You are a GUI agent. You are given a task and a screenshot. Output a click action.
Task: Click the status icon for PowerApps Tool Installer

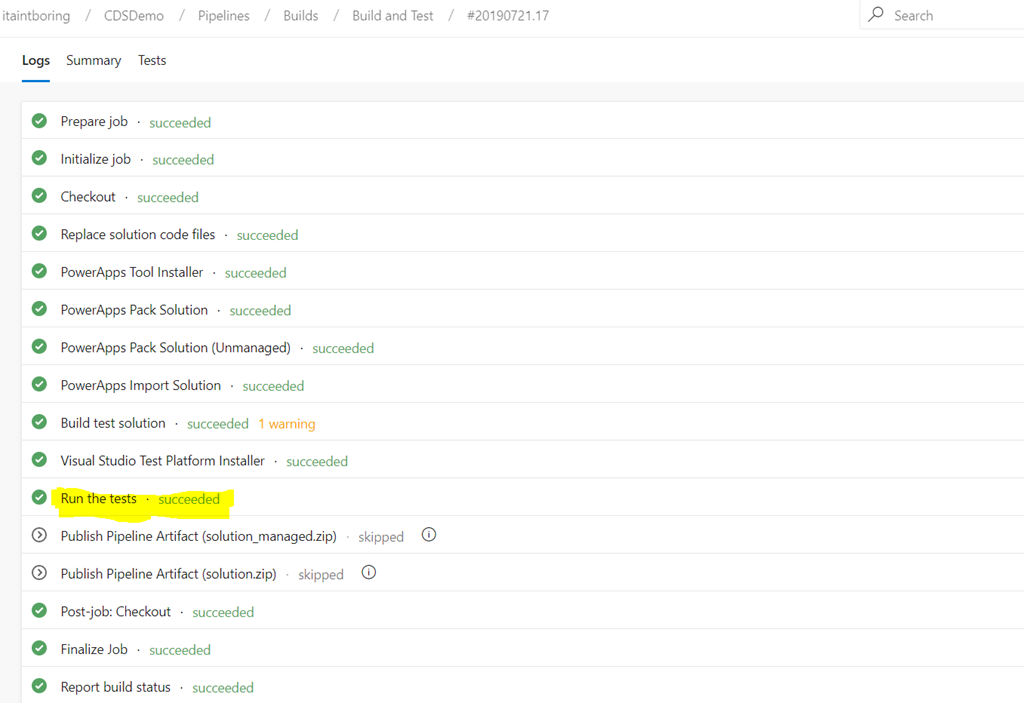[x=39, y=271]
